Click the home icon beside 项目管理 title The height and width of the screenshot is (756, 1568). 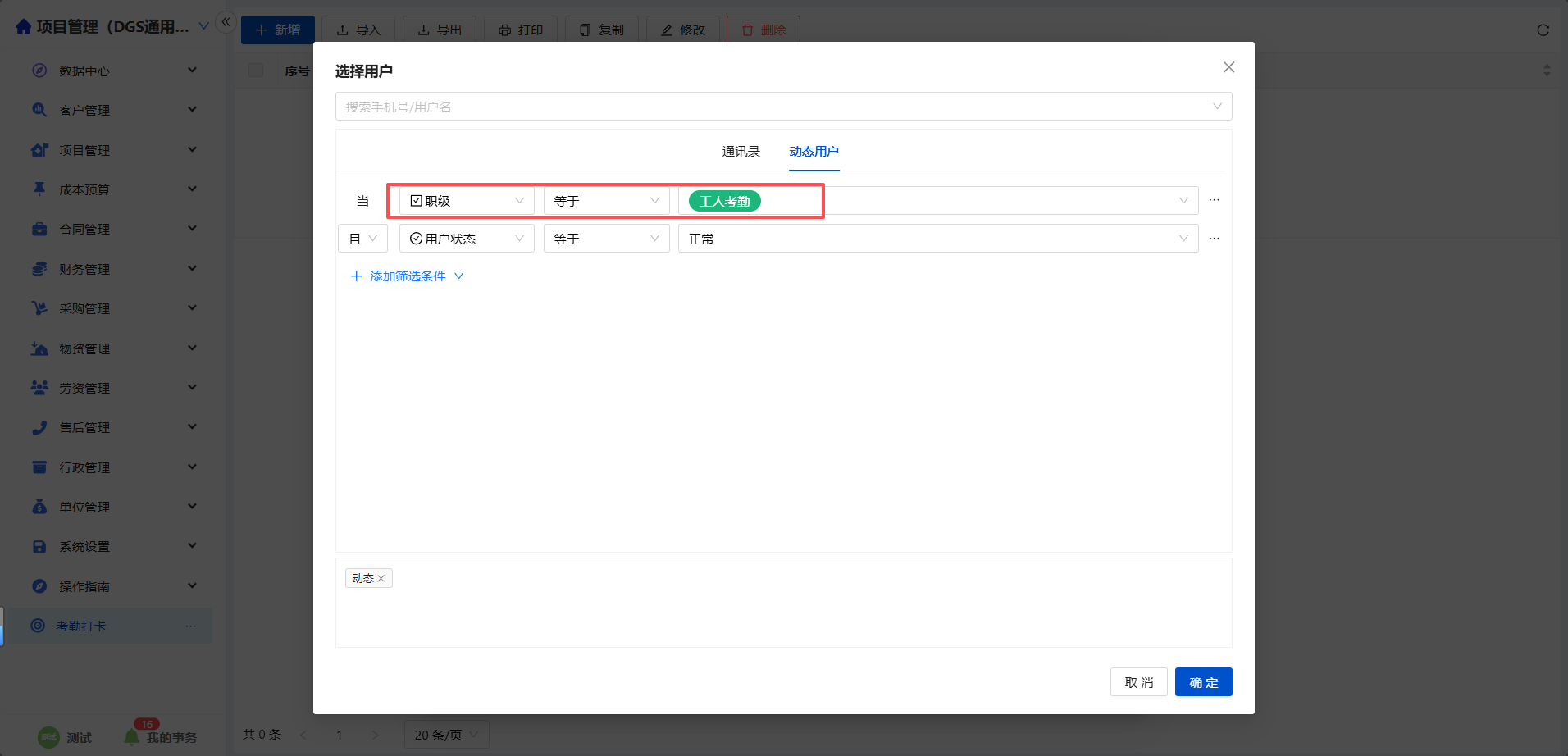tap(24, 27)
